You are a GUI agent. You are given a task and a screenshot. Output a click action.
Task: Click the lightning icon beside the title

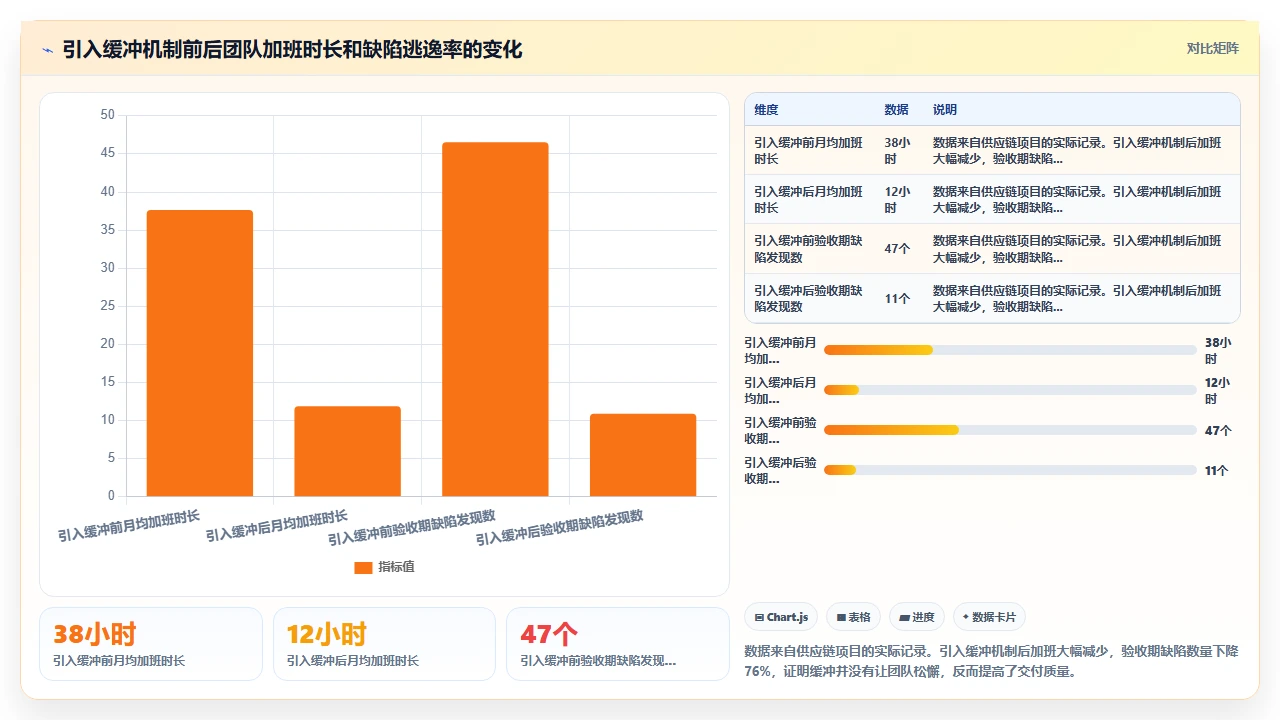[47, 49]
